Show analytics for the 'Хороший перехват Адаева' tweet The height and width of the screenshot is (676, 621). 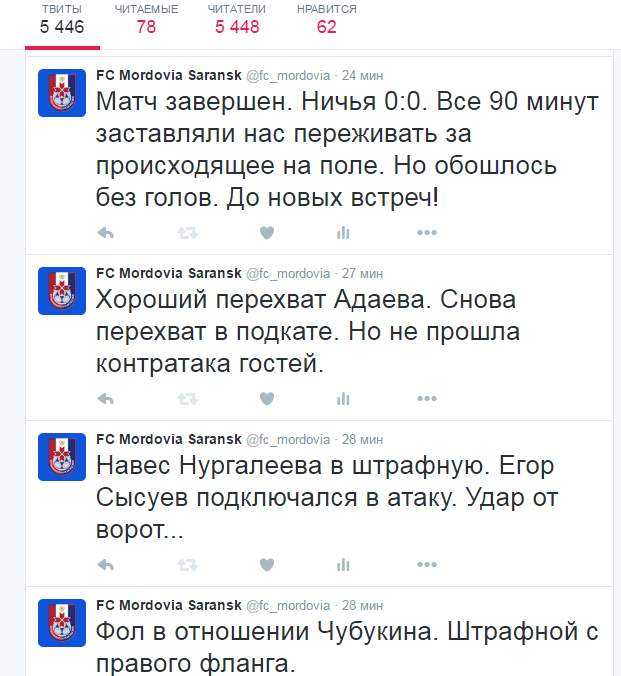[343, 399]
